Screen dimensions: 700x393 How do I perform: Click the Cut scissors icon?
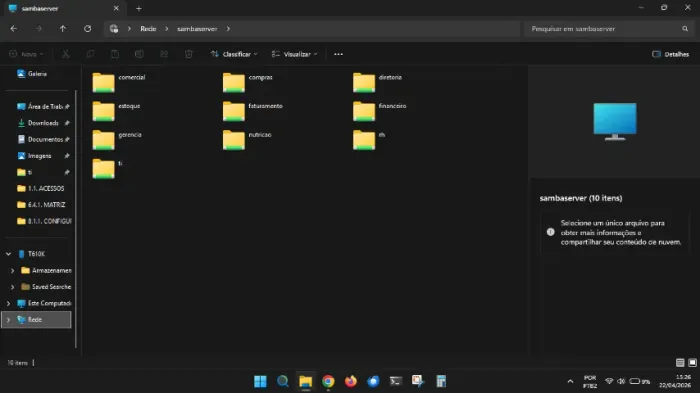[66, 54]
